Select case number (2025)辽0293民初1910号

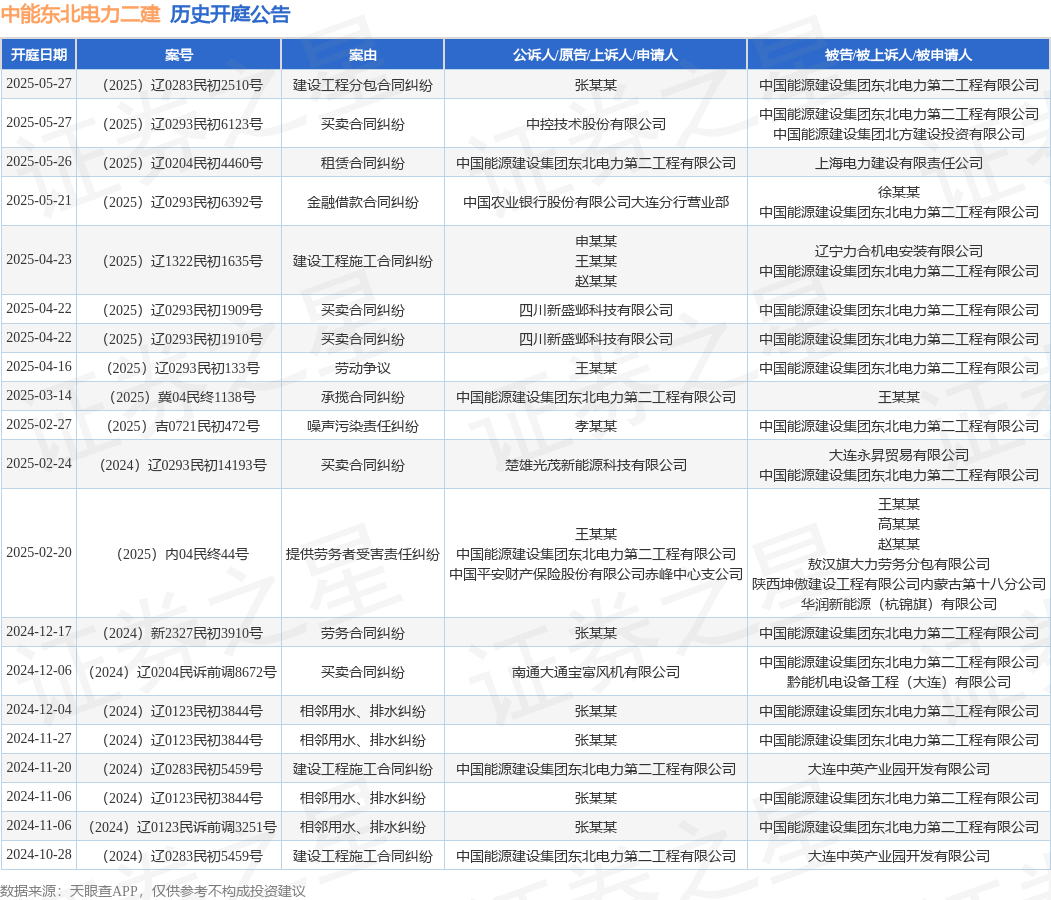point(179,339)
